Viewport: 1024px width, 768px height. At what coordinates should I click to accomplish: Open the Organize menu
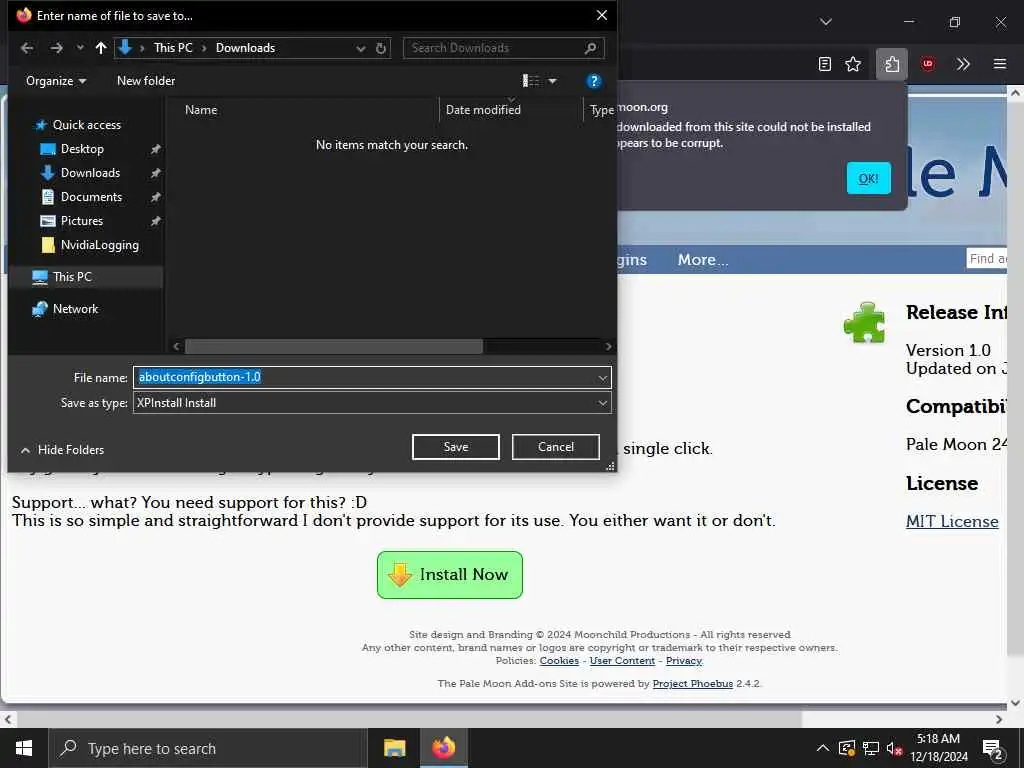pos(56,81)
